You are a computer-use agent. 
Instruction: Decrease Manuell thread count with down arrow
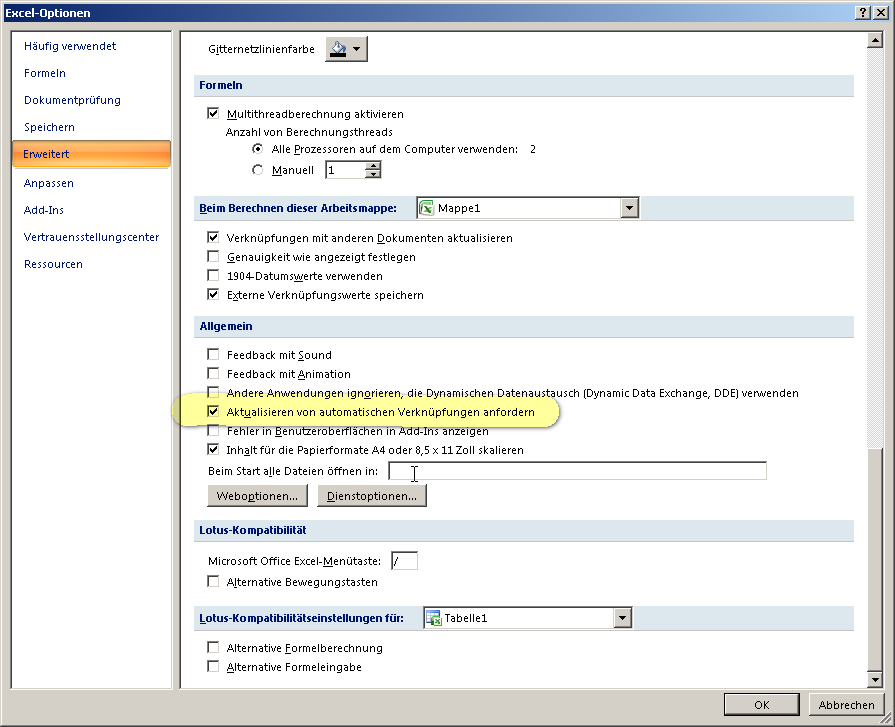(x=373, y=174)
